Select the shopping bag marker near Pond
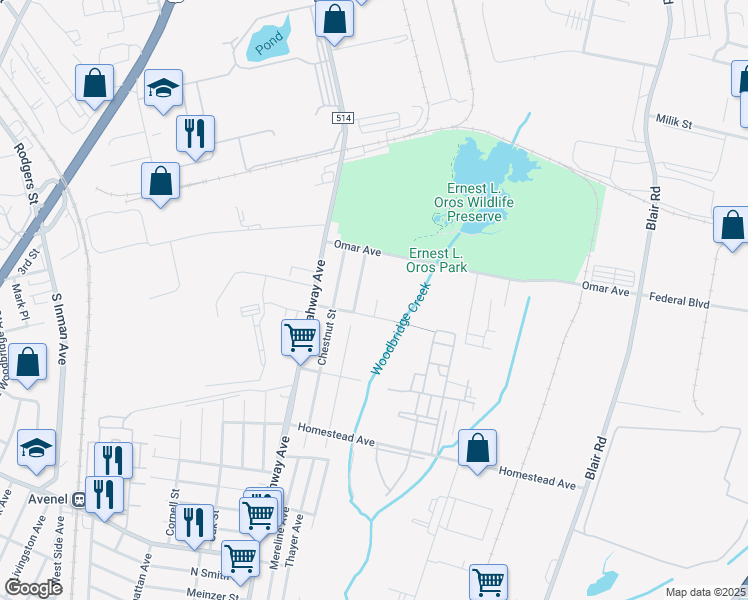Viewport: 748px width, 600px height. [334, 21]
